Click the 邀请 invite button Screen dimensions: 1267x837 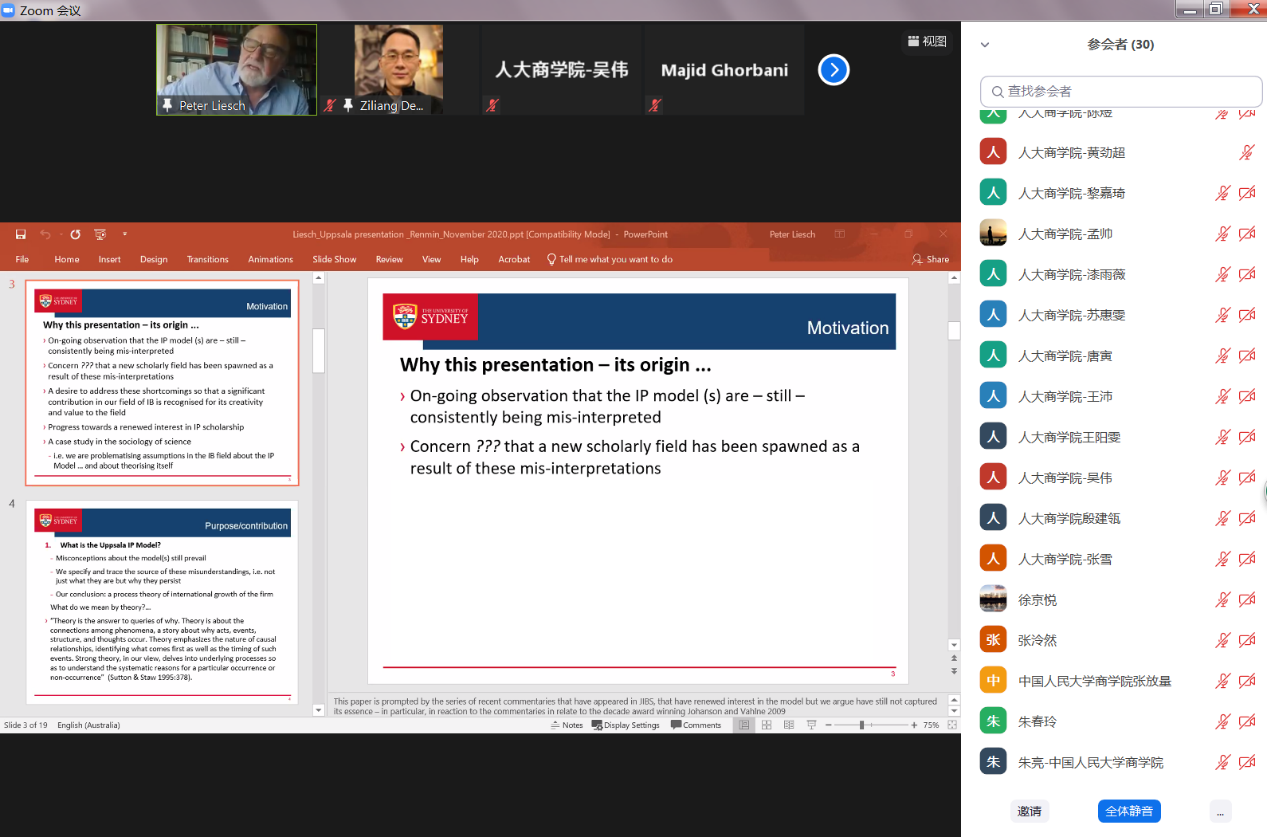pyautogui.click(x=1029, y=811)
